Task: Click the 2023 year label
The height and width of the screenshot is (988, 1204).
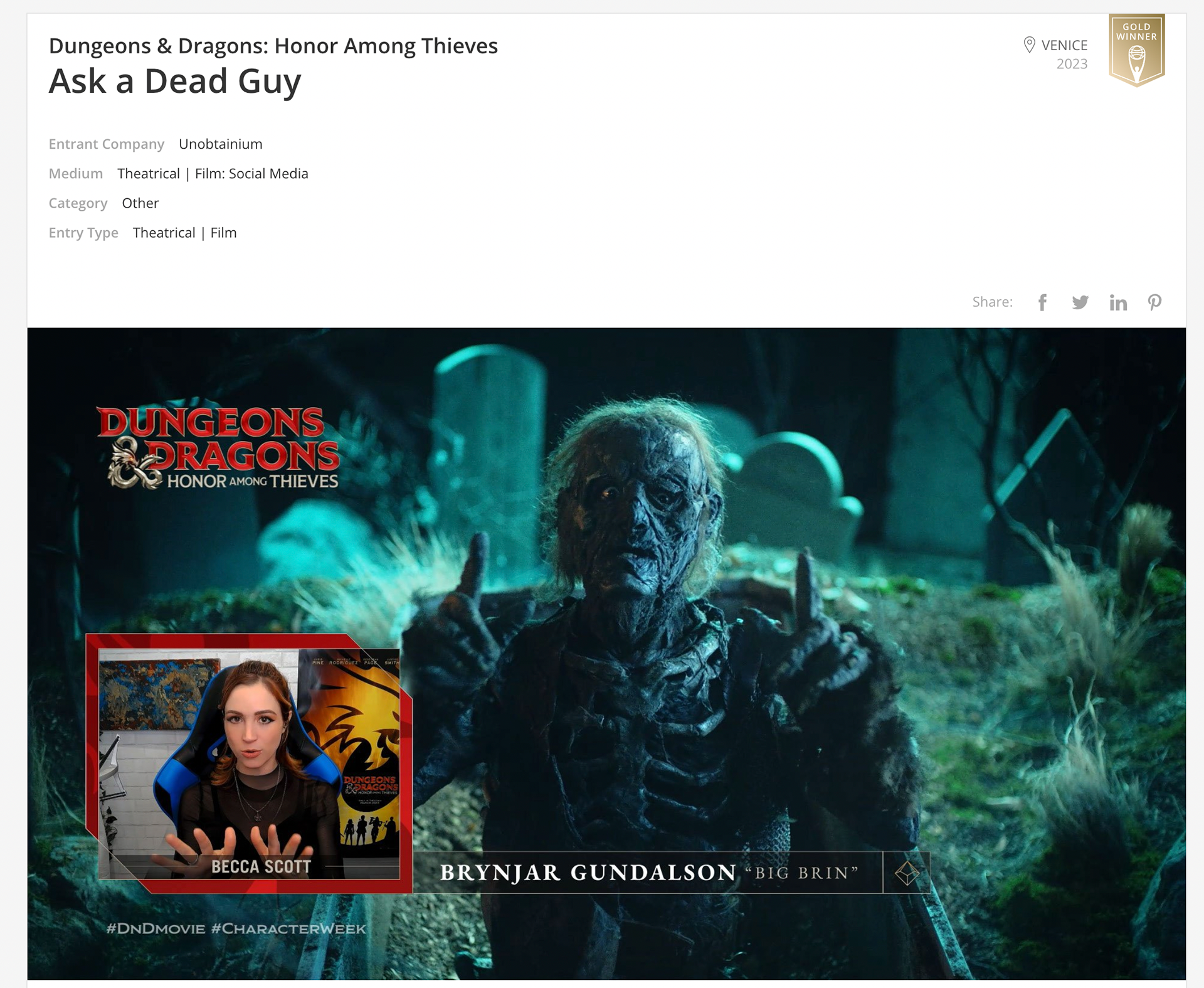Action: click(1072, 64)
